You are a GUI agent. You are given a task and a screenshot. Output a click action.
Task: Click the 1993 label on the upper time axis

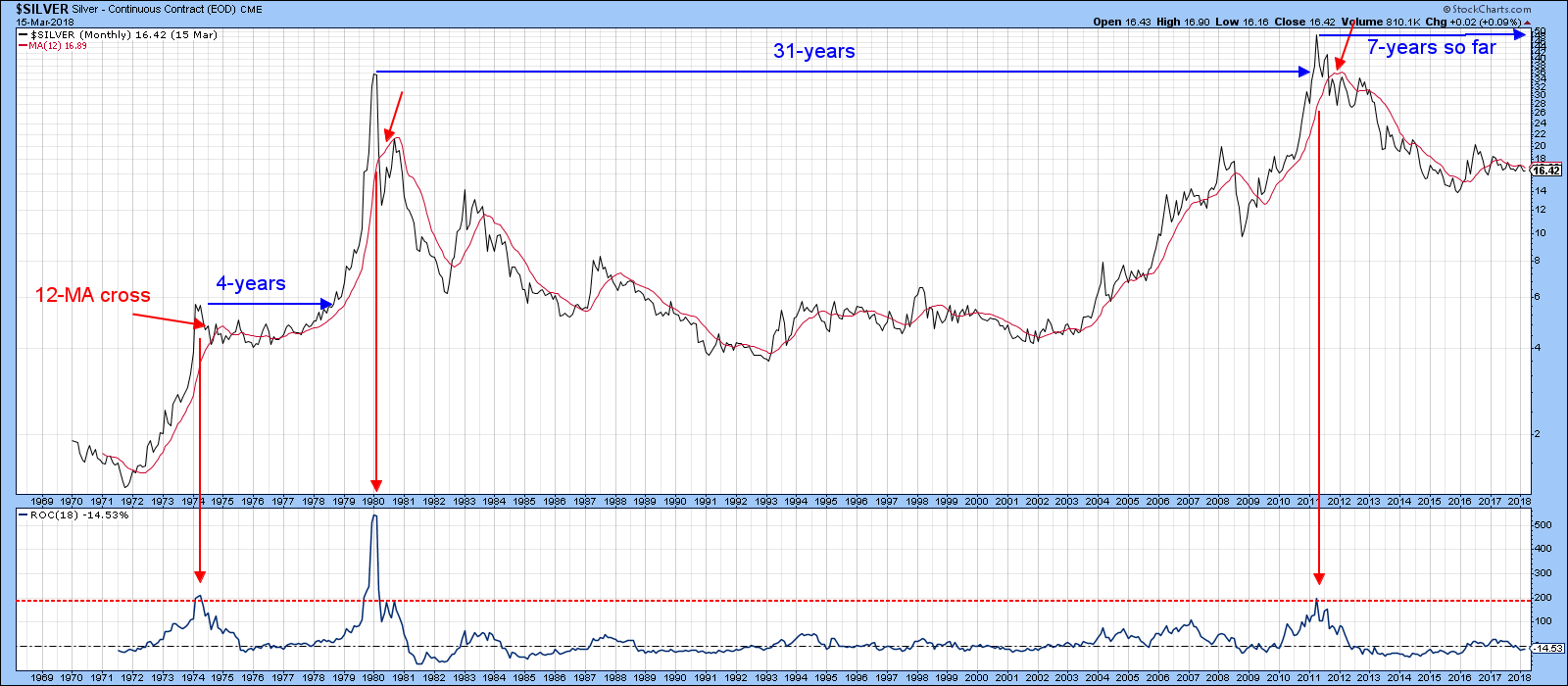(765, 501)
